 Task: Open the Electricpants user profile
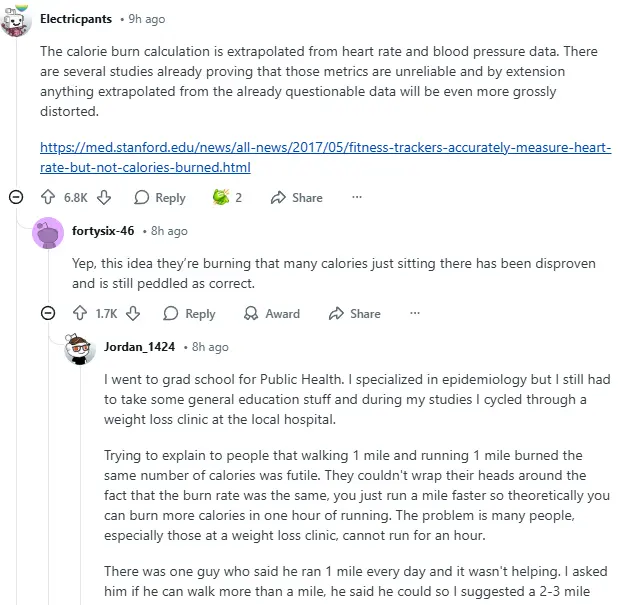75,19
